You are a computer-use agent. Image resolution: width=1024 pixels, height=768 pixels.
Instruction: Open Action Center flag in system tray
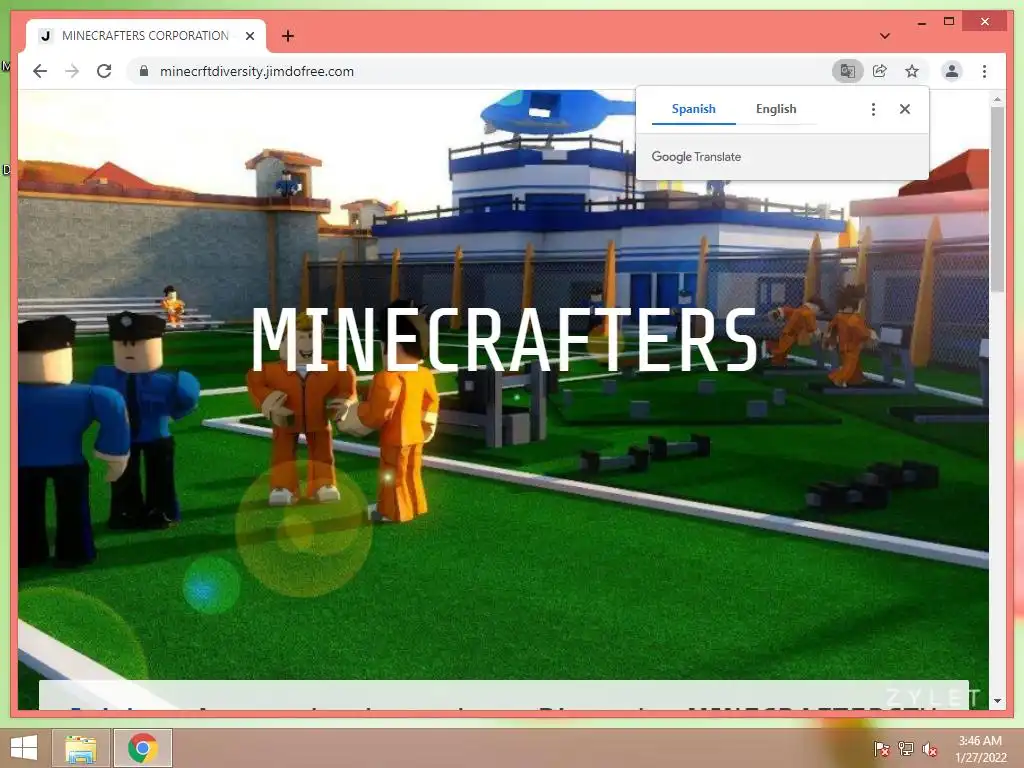[x=881, y=748]
